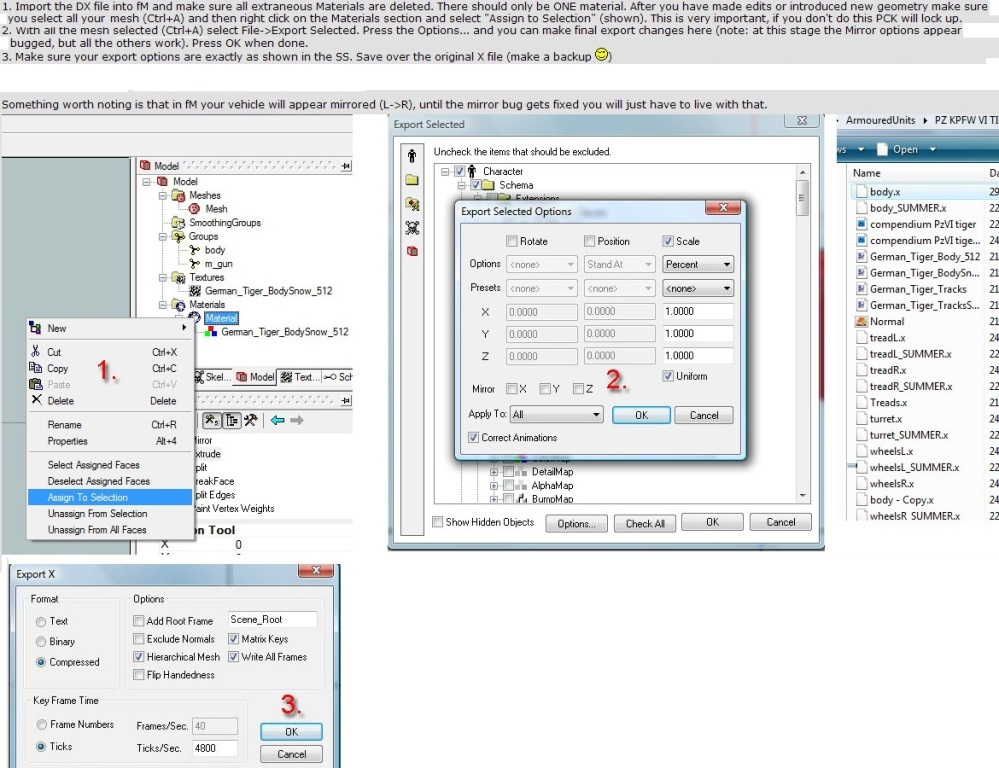Click the Meshes folder icon in Model tree
This screenshot has width=999, height=768.
pyautogui.click(x=179, y=196)
